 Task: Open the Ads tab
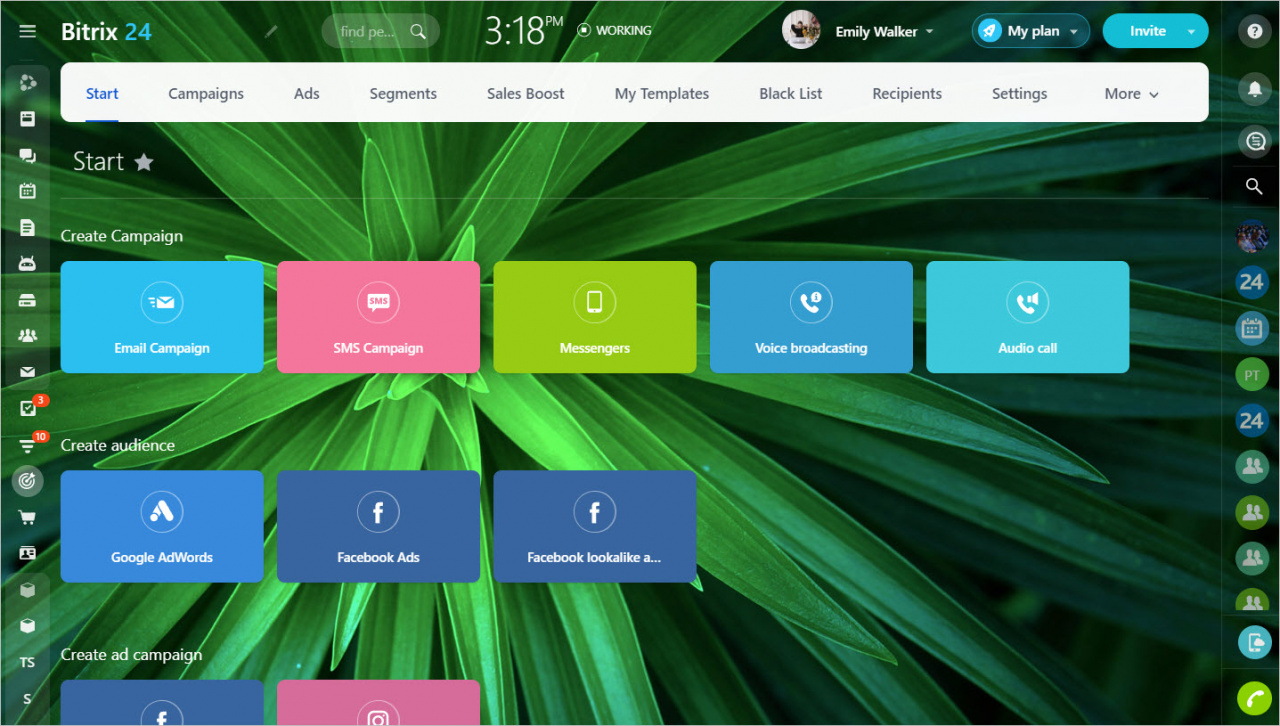(307, 93)
